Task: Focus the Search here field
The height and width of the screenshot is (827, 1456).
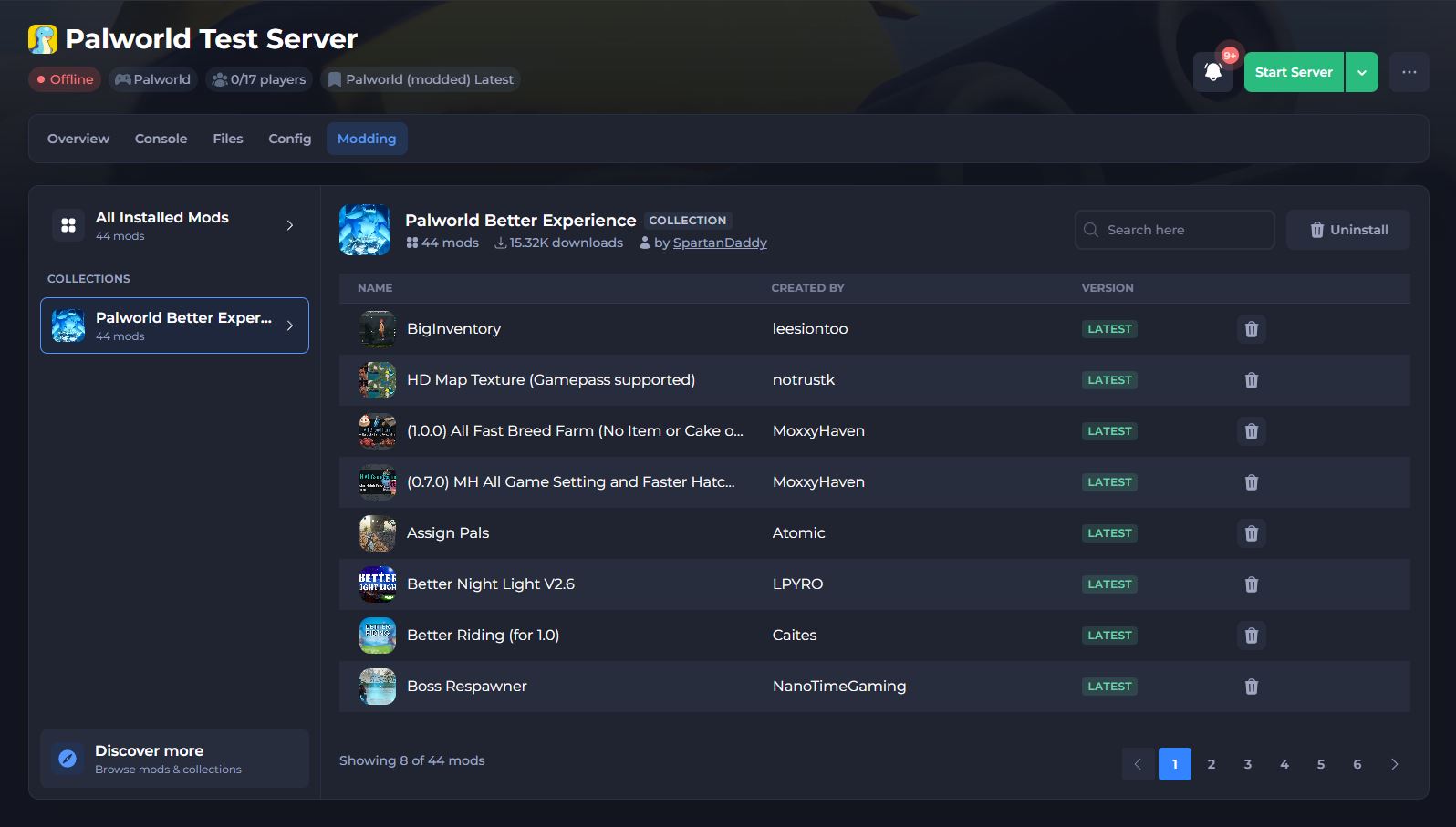Action: point(1175,230)
